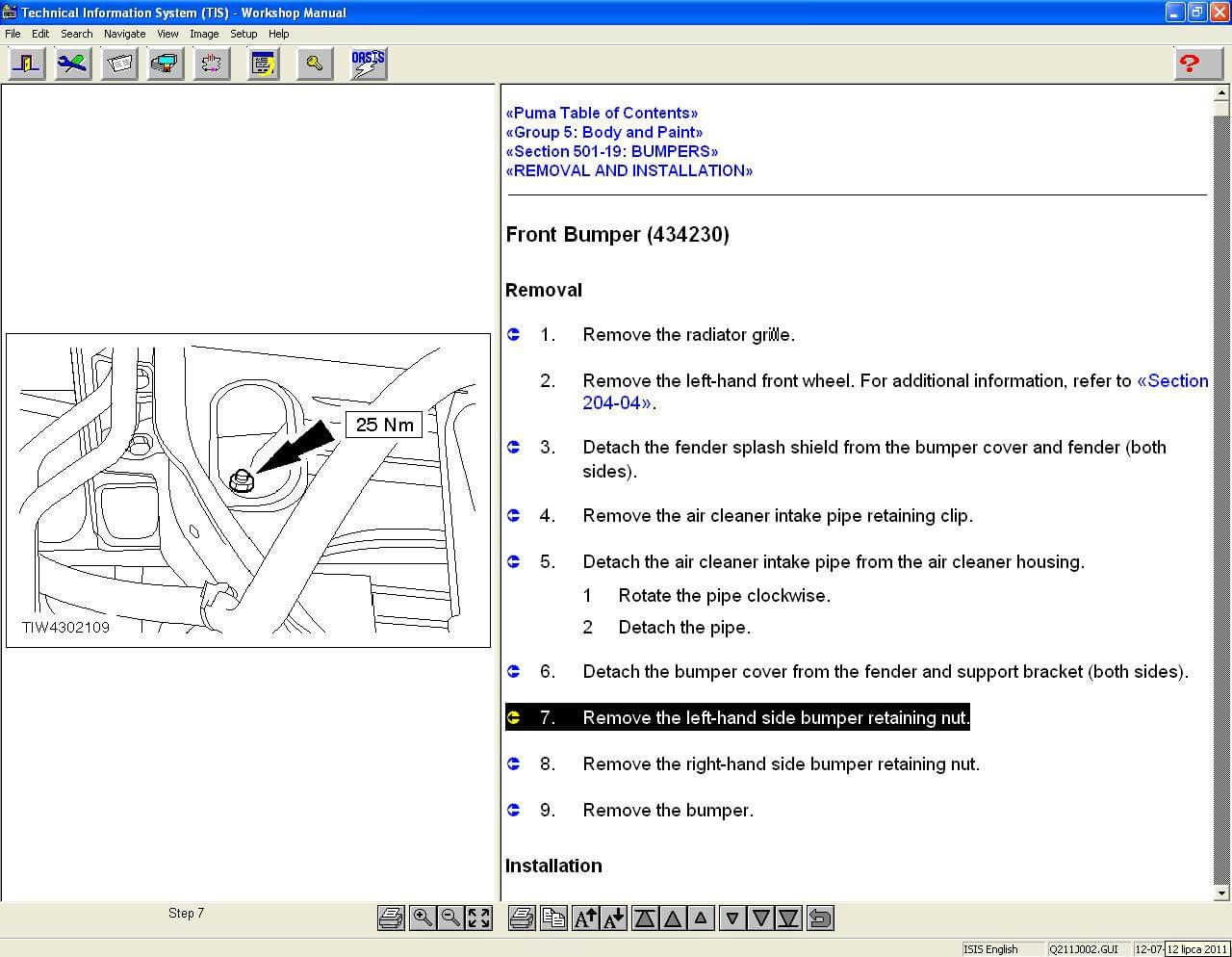Click the large up triangle page-up button
Screen dimensions: 1232x957
(x=673, y=918)
